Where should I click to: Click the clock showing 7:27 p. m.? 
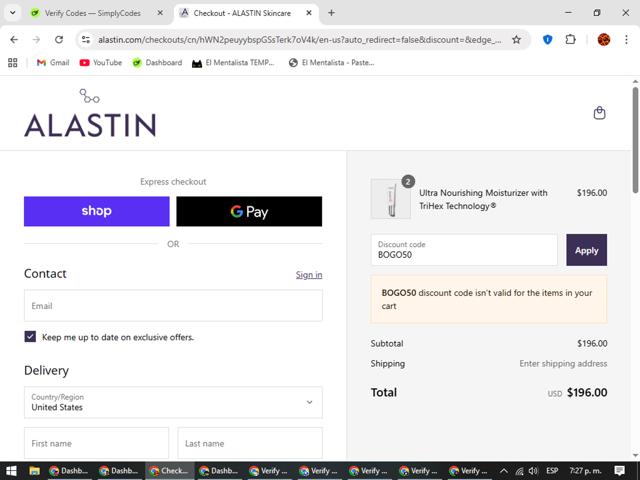[x=585, y=471]
